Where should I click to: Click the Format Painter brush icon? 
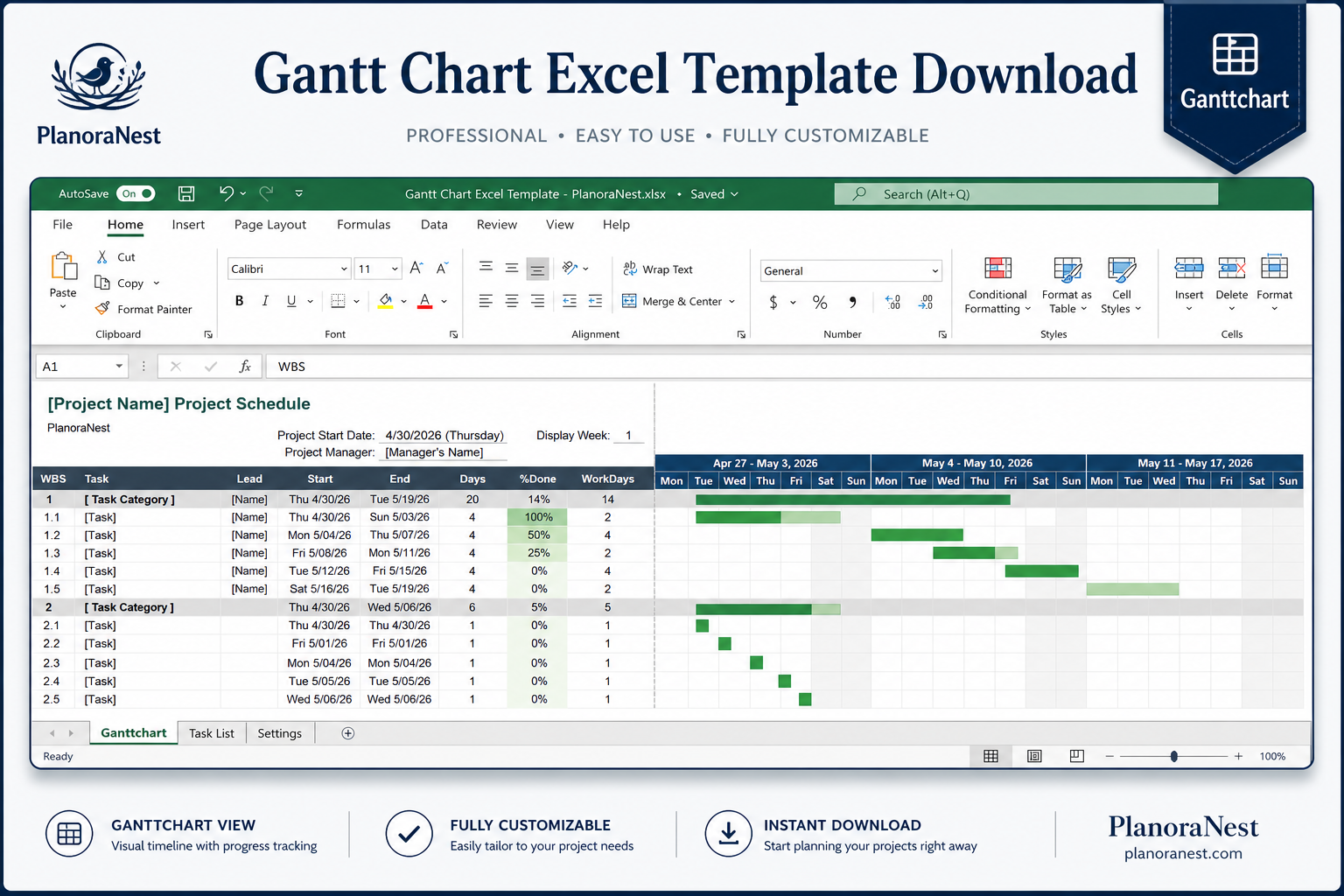coord(102,309)
